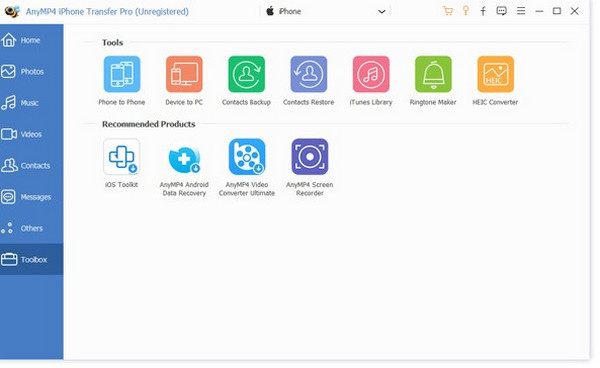Close the AnyMP4 iPhone Transfer window
The image size is (600, 368).
[574, 11]
